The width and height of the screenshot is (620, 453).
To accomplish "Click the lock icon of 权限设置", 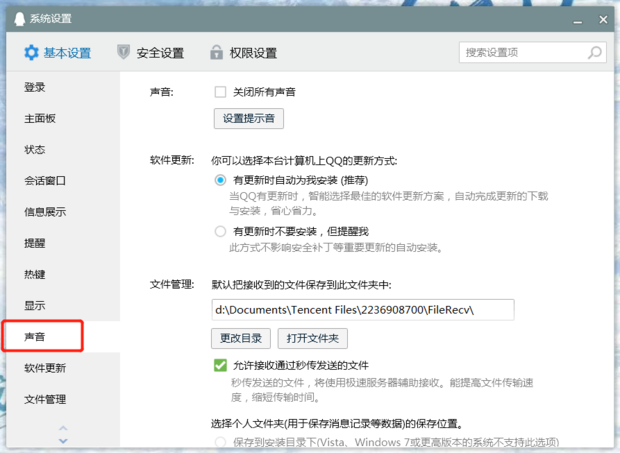I will [x=216, y=52].
